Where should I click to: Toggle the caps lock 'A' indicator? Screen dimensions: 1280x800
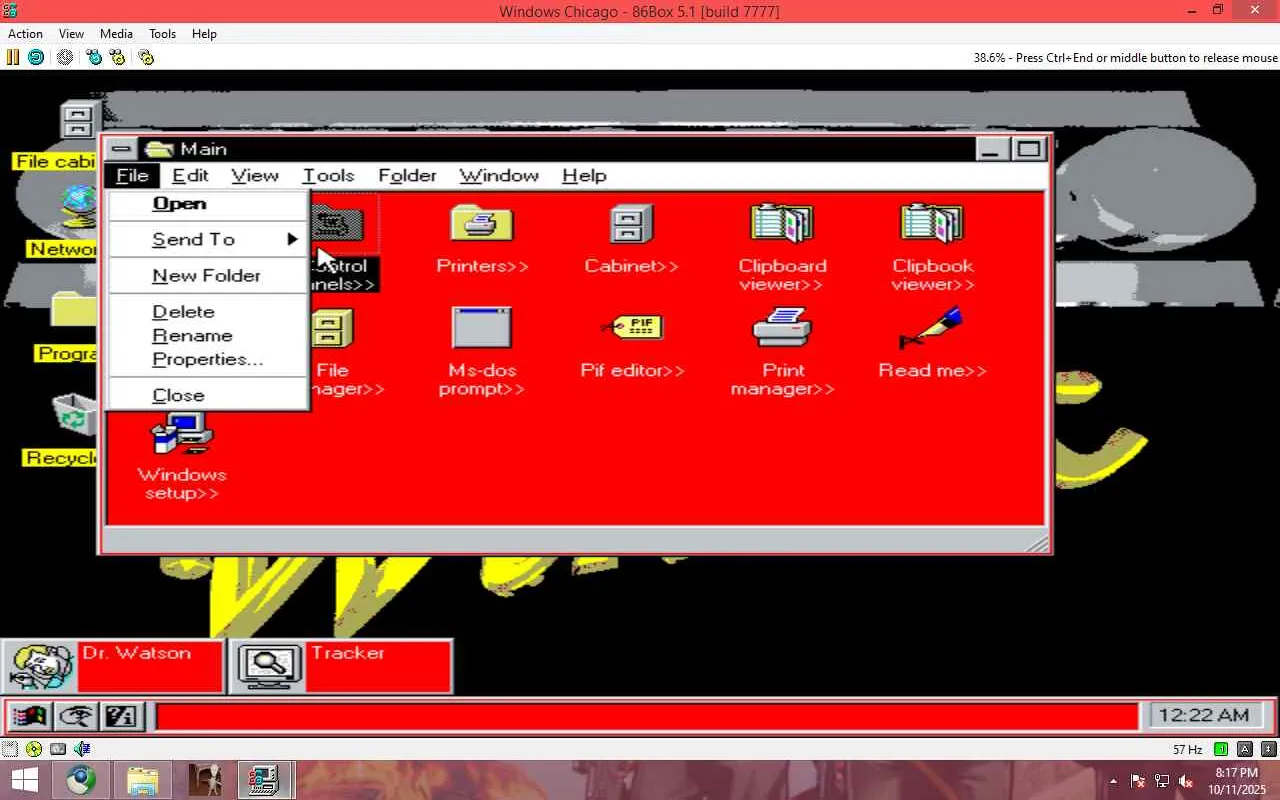(x=1245, y=749)
